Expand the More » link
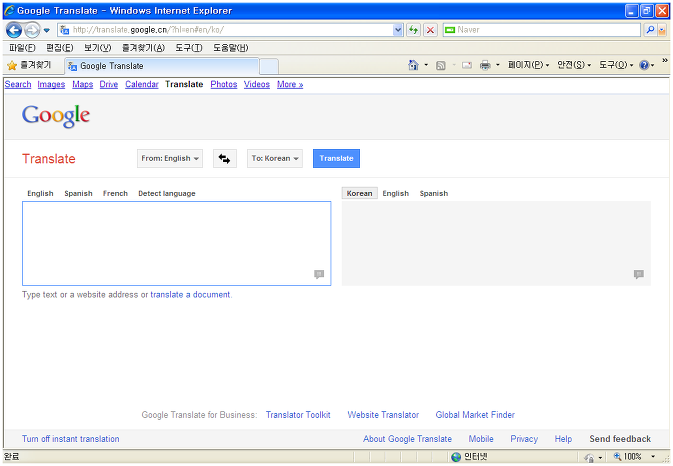This screenshot has width=673, height=466. [290, 85]
